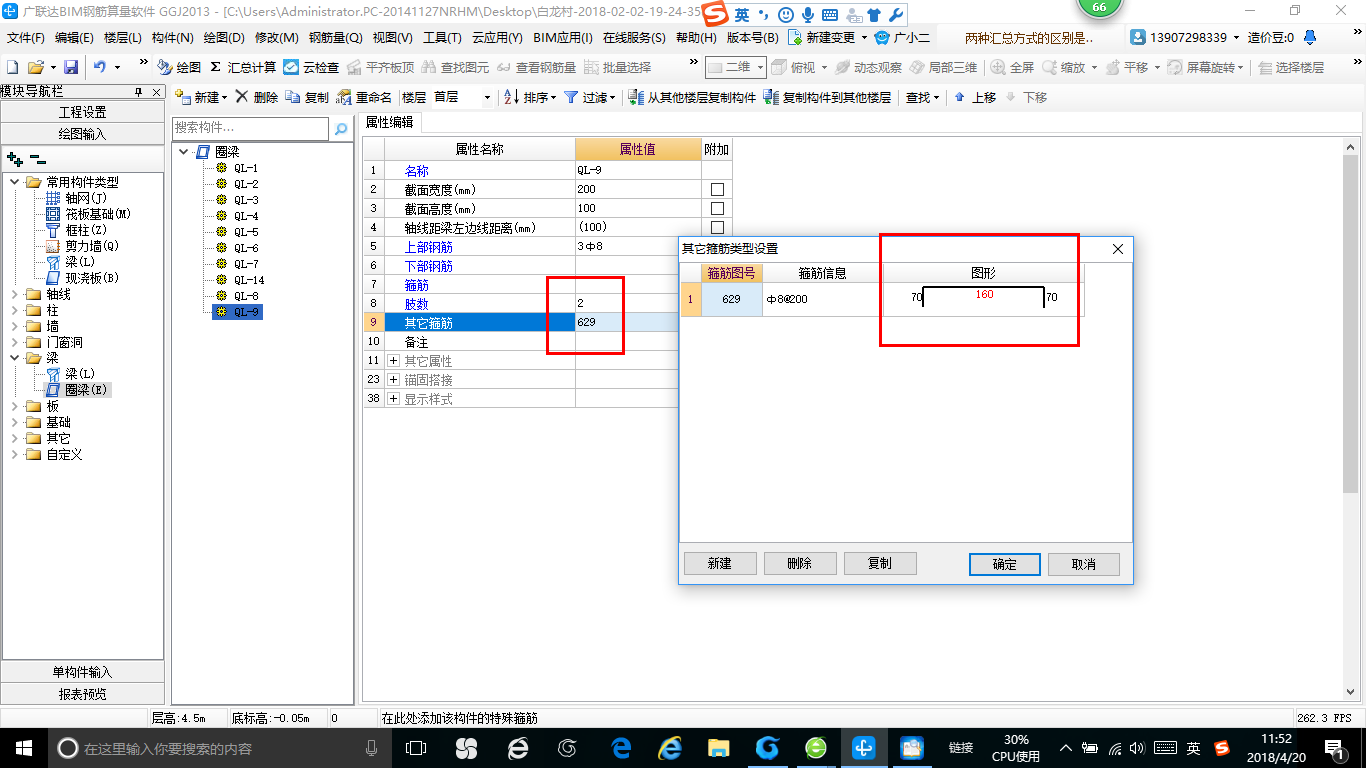Image resolution: width=1366 pixels, height=768 pixels.
Task: Select 筏板基础(M) in navigator tree
Action: pyautogui.click(x=98, y=214)
